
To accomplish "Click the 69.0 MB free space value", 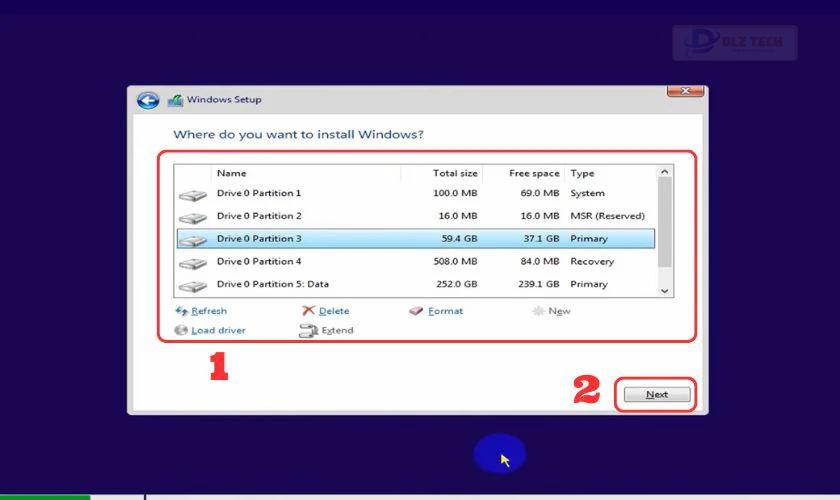I will [539, 193].
